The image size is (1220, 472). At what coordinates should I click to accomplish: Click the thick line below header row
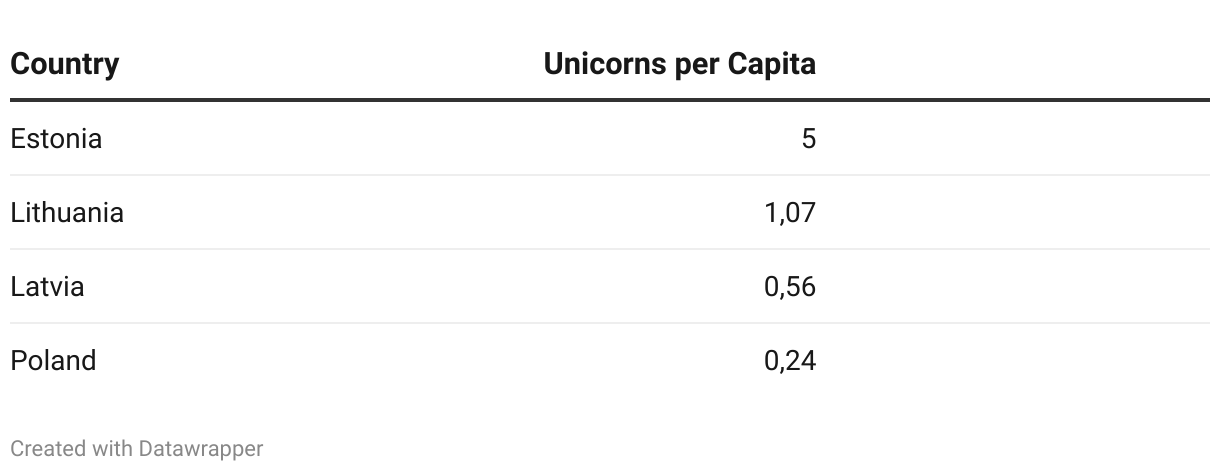click(x=609, y=100)
